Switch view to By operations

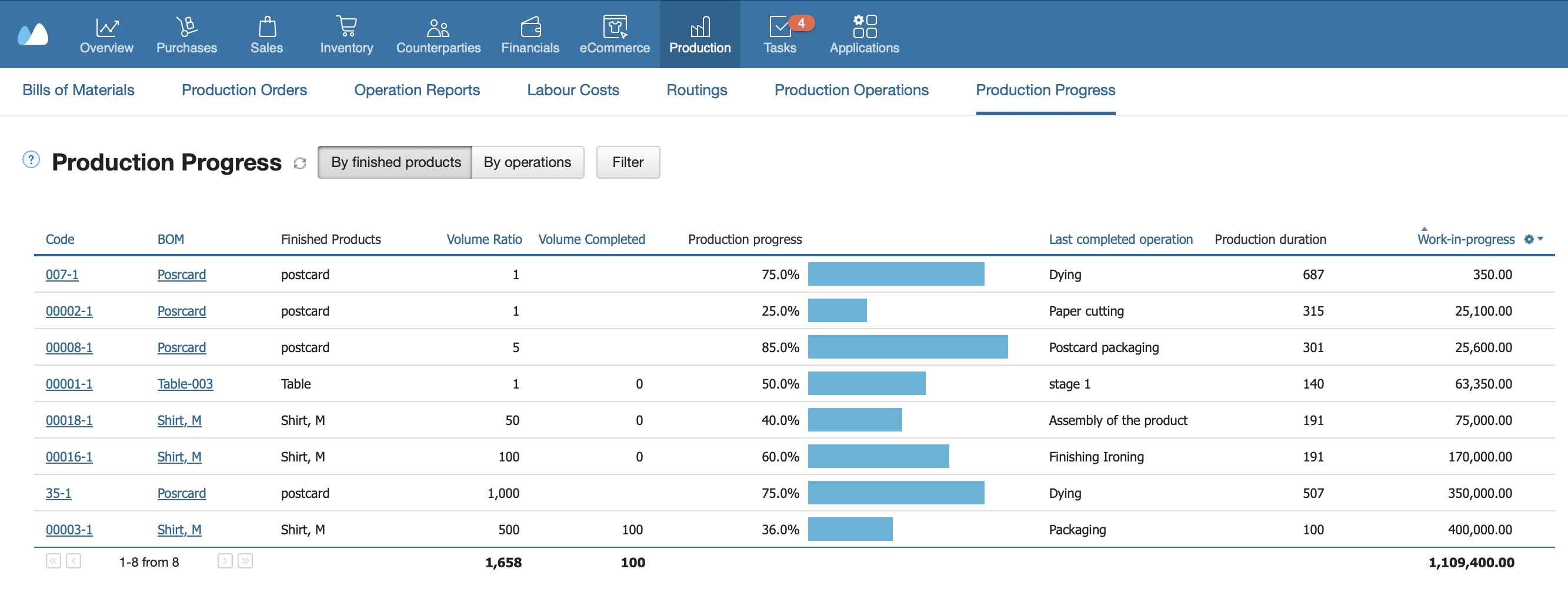[x=527, y=162]
